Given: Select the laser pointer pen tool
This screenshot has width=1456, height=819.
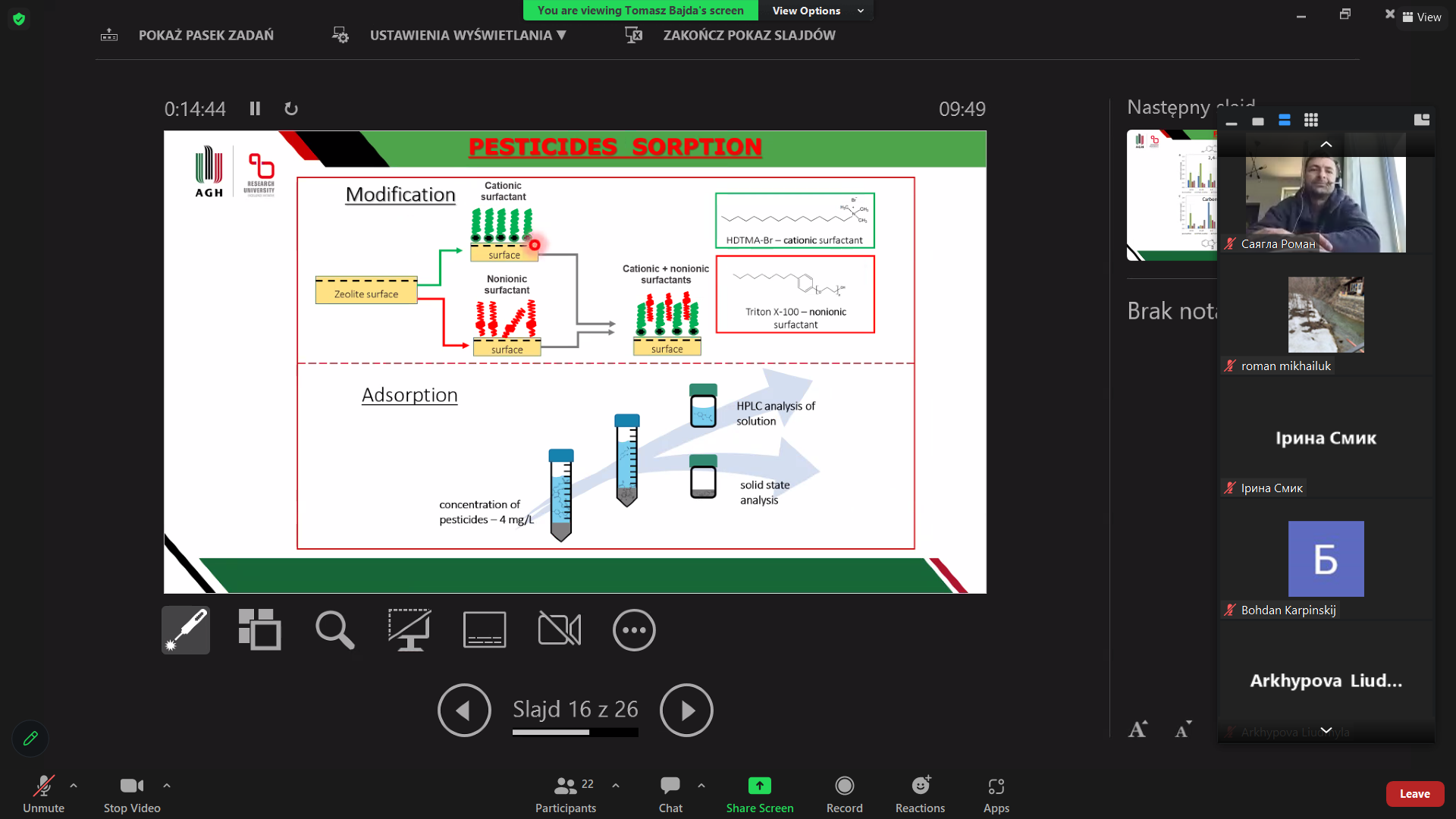Looking at the screenshot, I should click(186, 630).
